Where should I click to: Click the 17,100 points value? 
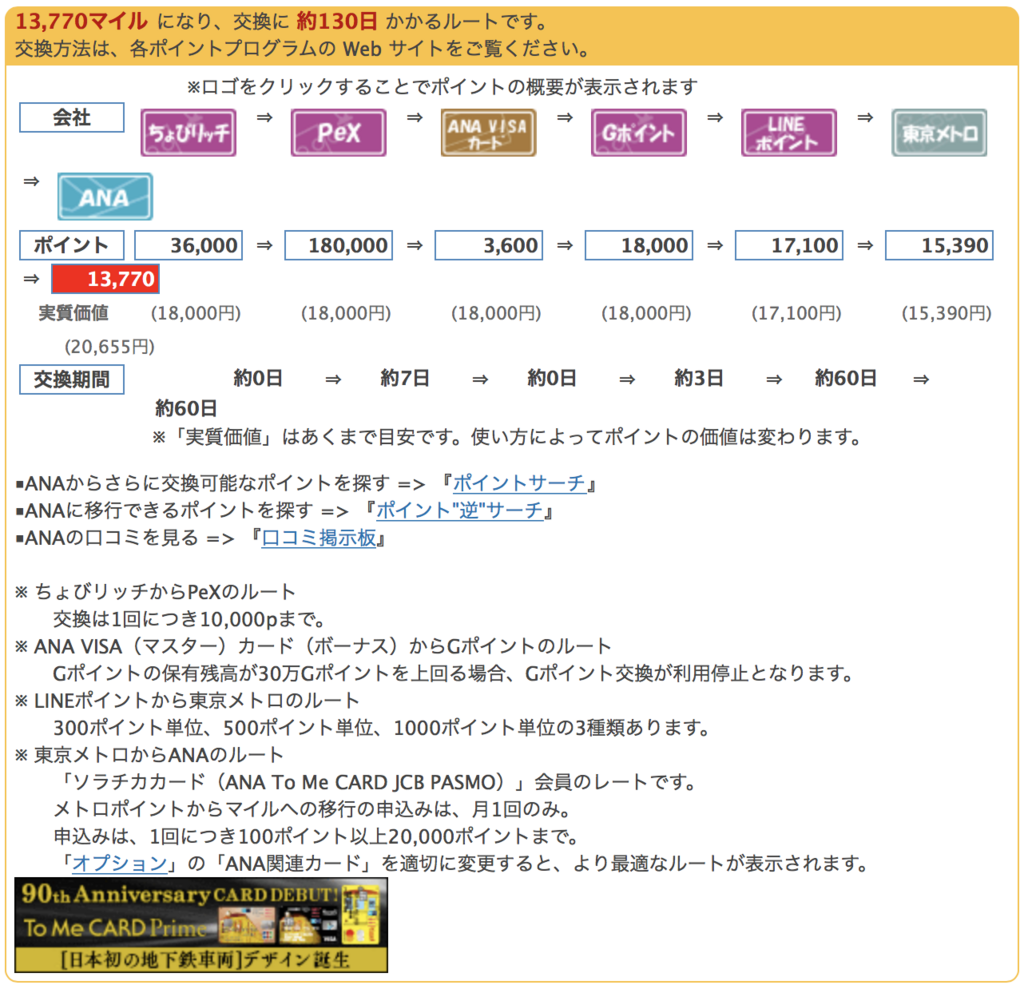[790, 246]
